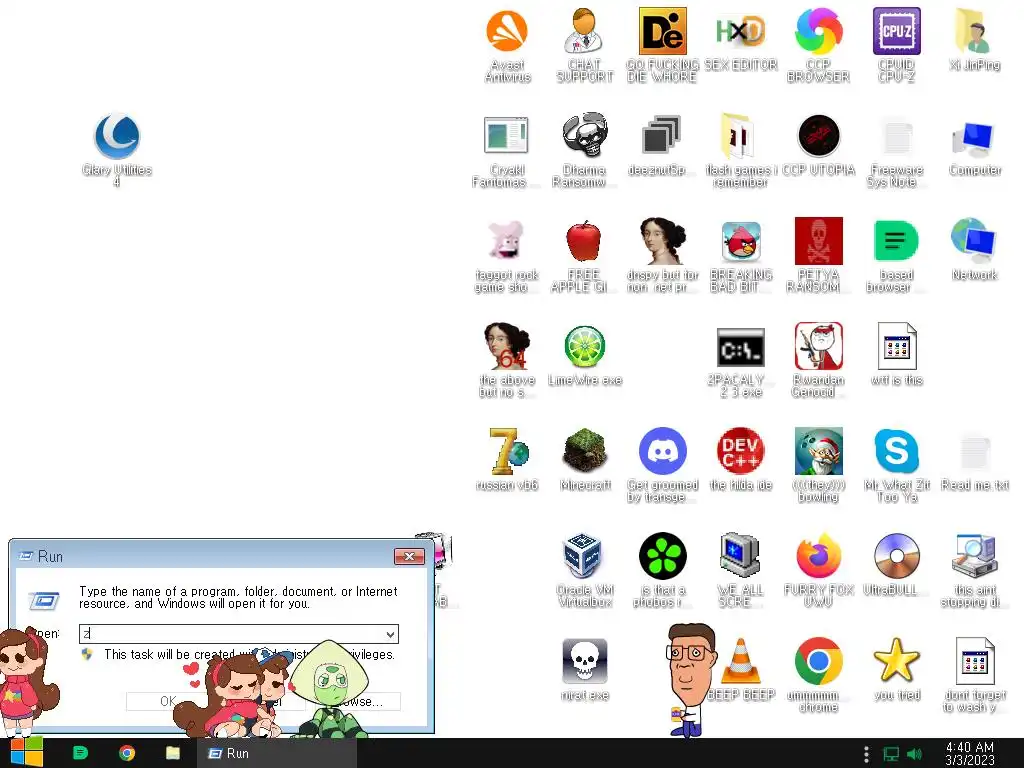Open the HxD hex editor icon
The height and width of the screenshot is (768, 1024).
click(x=741, y=31)
